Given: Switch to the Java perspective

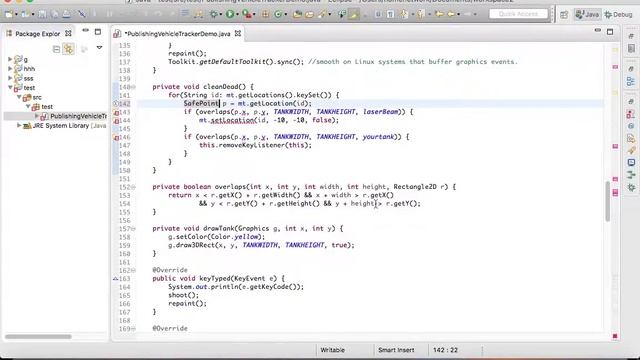Looking at the screenshot, I should (x=588, y=14).
